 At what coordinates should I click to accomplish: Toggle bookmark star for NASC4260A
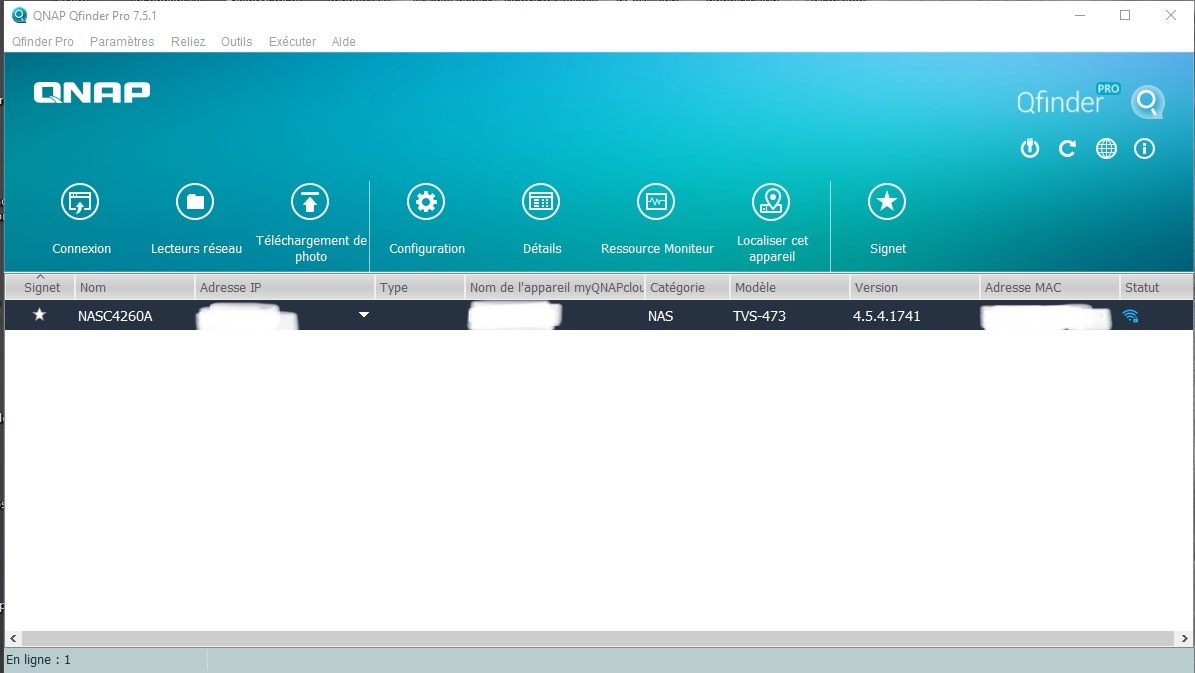pyautogui.click(x=40, y=315)
